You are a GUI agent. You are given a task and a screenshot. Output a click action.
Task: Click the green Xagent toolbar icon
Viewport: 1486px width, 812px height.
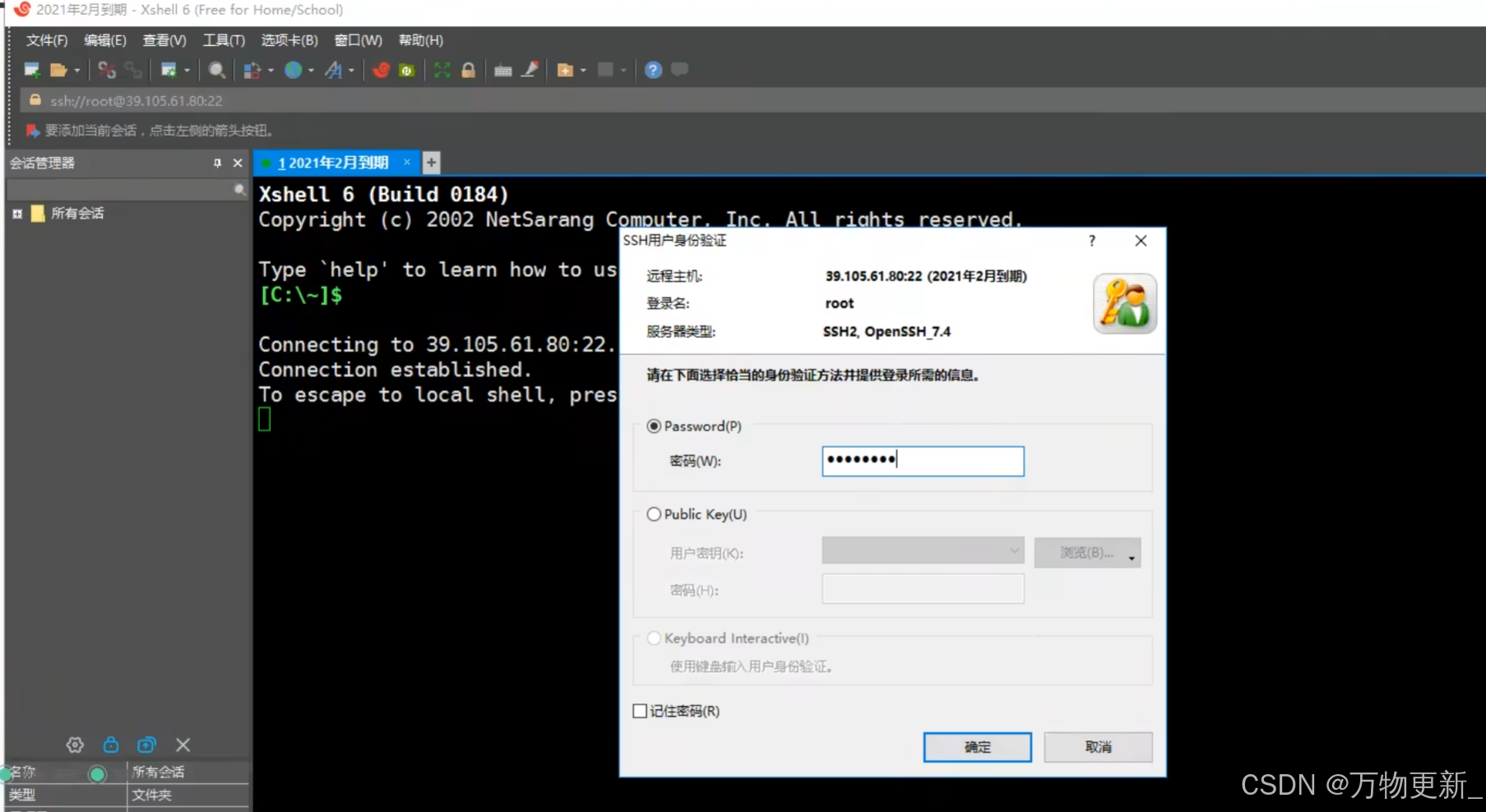tap(406, 70)
